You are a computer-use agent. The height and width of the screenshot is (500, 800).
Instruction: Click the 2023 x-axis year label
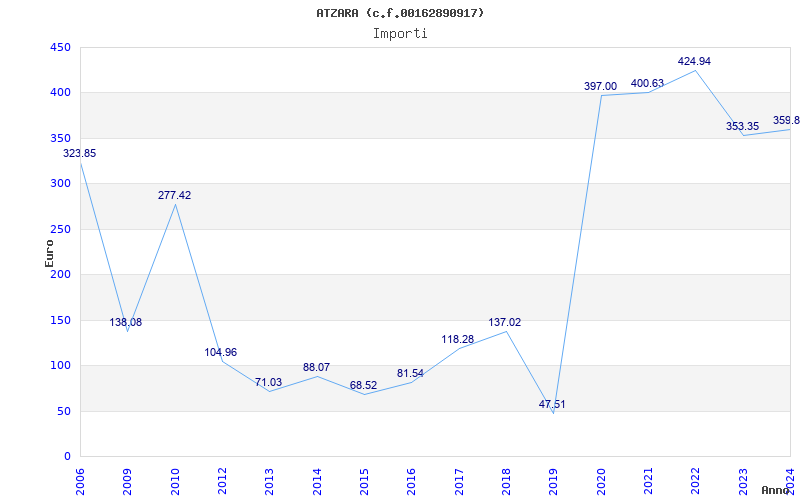[743, 482]
